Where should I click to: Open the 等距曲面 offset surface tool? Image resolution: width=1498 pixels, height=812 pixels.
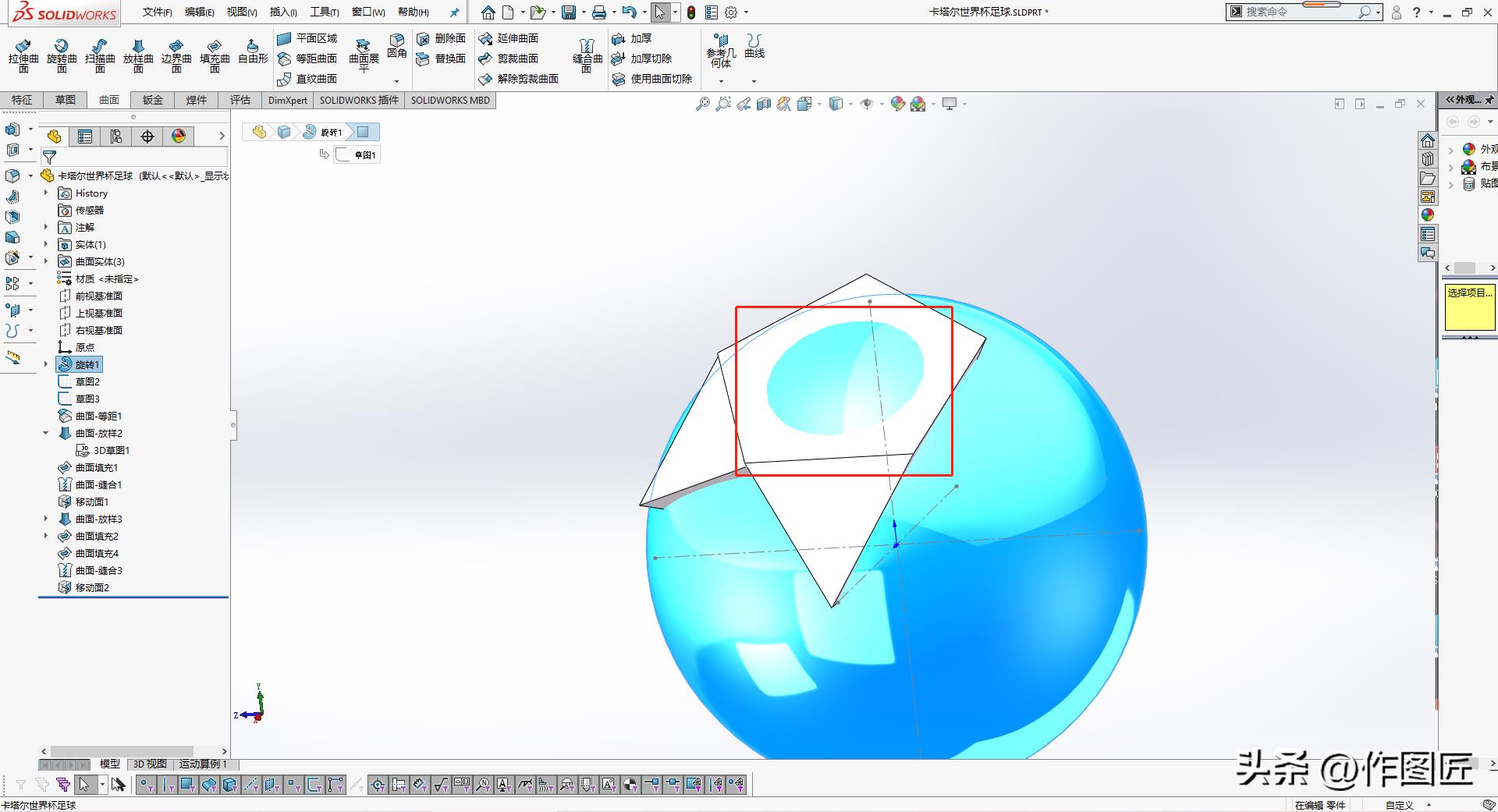(307, 59)
